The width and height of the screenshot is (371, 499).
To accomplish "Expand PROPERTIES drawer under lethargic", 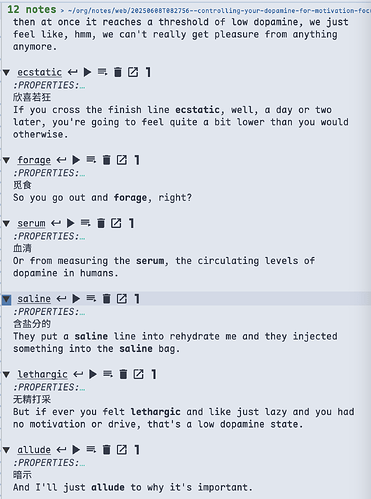I will click(x=49, y=387).
